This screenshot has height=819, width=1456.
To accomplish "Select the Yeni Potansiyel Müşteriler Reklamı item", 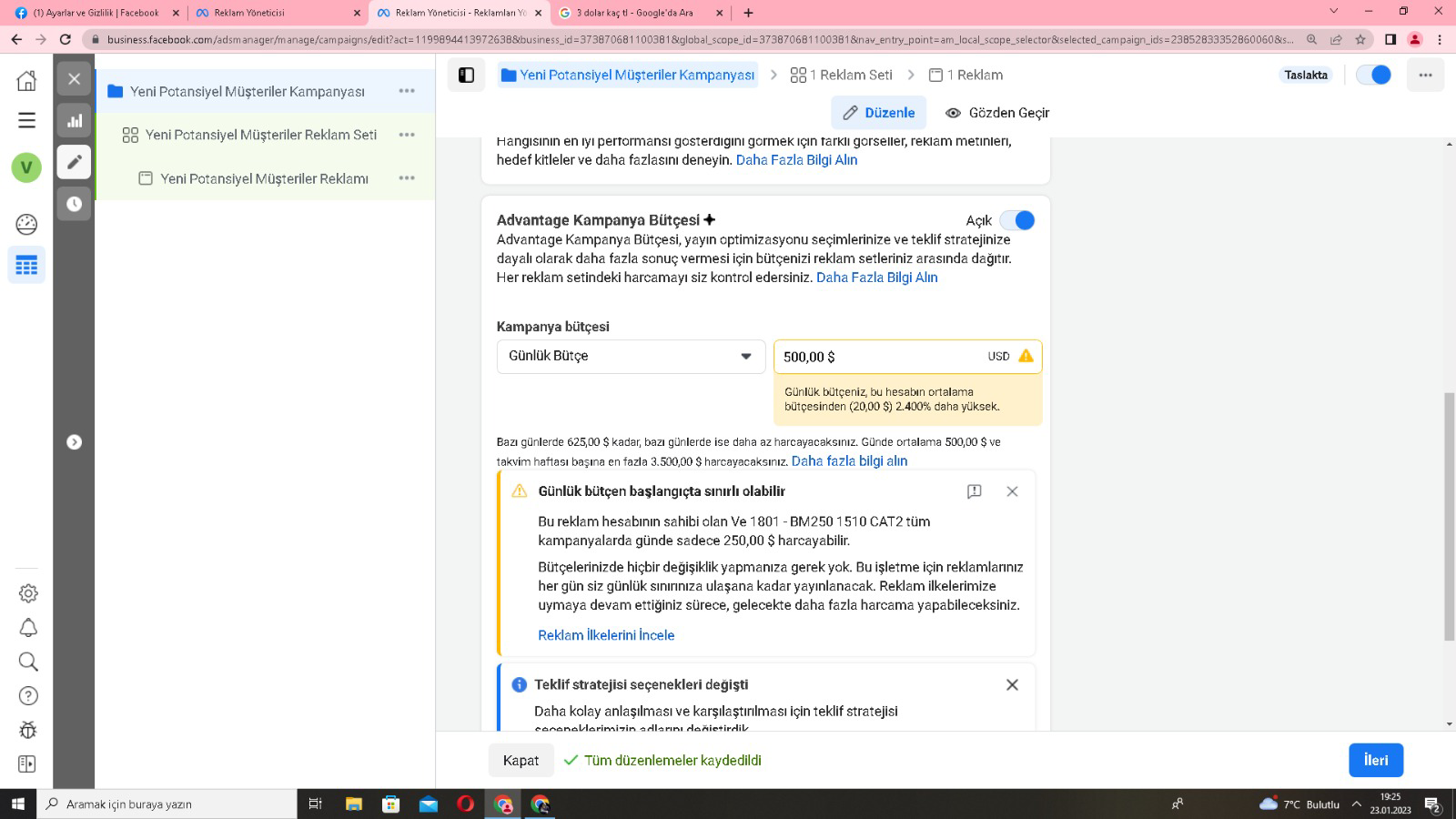I will point(264,178).
